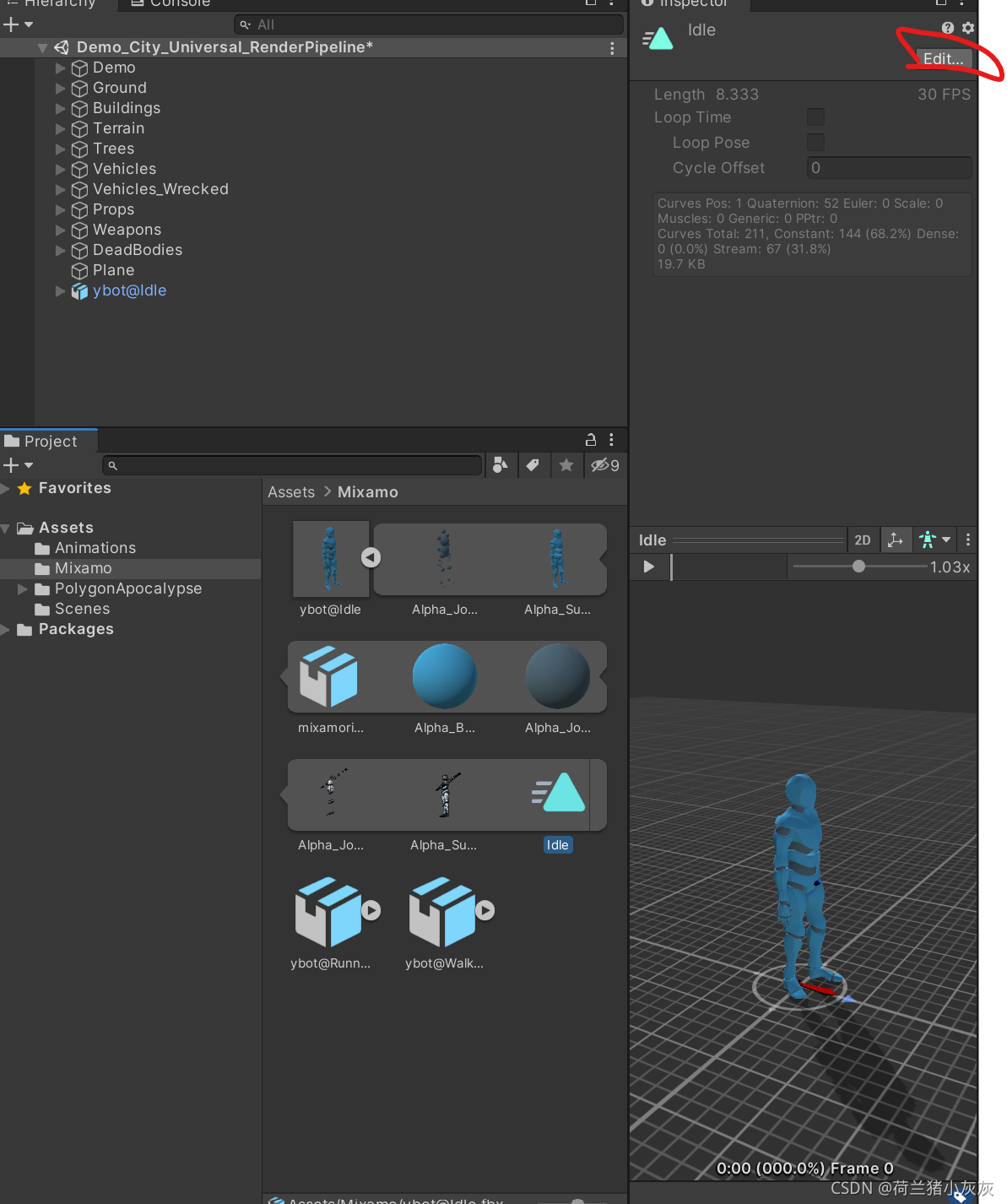The width and height of the screenshot is (1007, 1204).
Task: Toggle 2D preview mode button
Action: (863, 540)
